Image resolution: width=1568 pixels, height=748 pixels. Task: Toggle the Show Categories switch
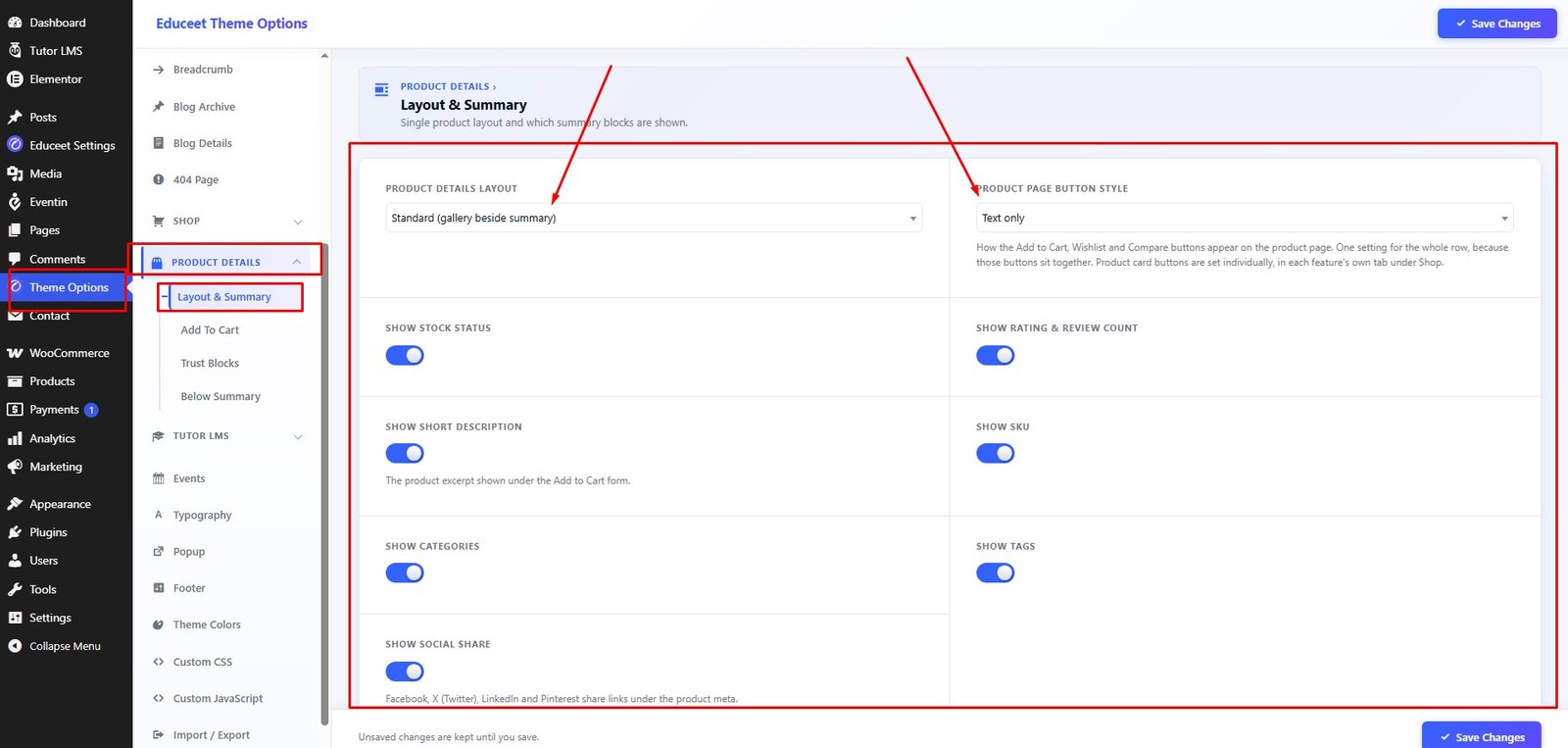(405, 573)
